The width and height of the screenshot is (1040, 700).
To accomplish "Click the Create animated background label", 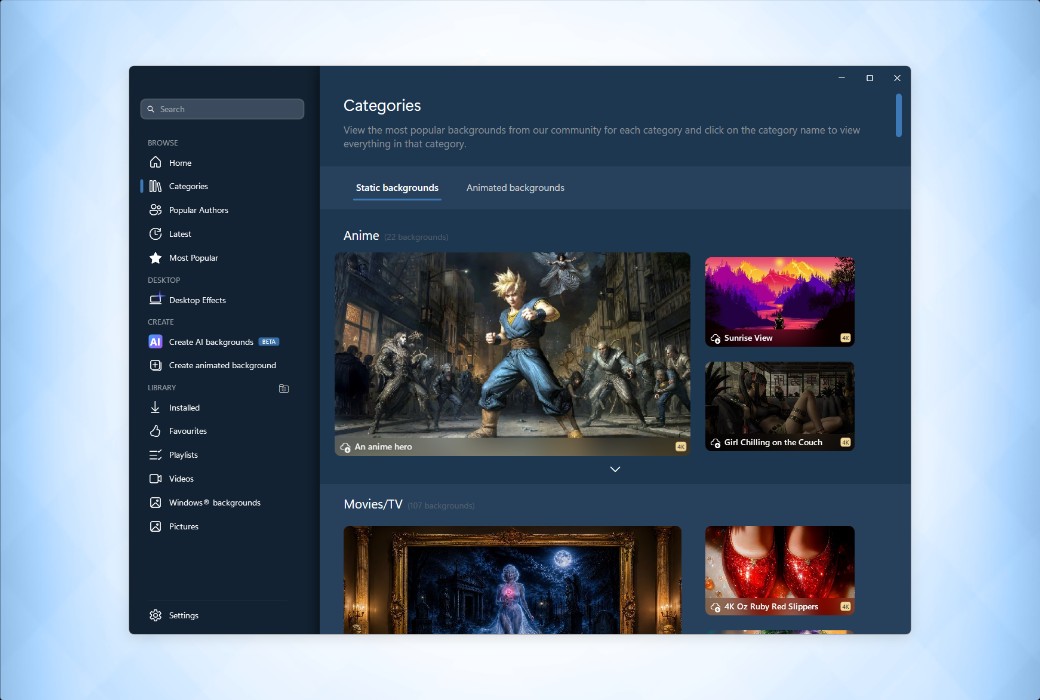I will click(x=222, y=365).
